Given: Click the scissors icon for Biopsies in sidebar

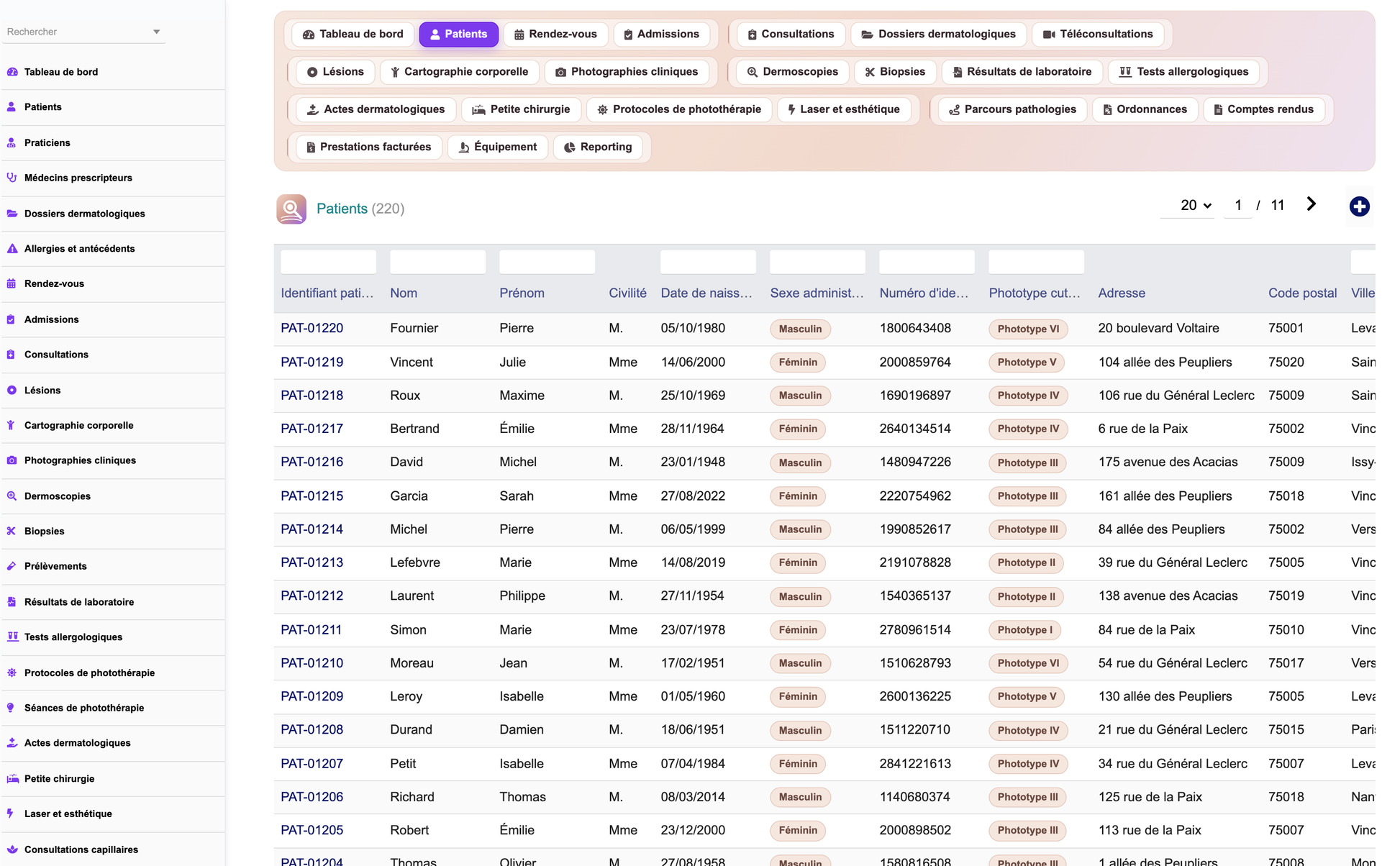Looking at the screenshot, I should tap(12, 532).
